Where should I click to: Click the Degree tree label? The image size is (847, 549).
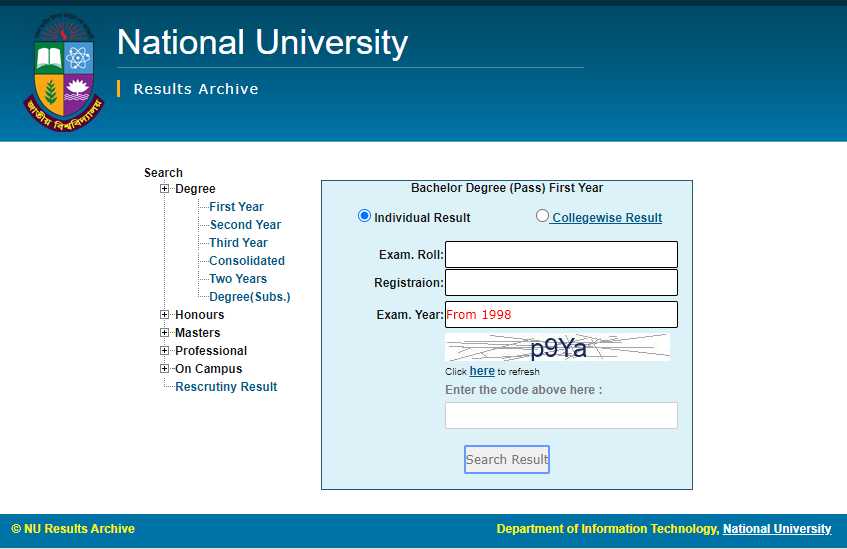click(x=195, y=189)
